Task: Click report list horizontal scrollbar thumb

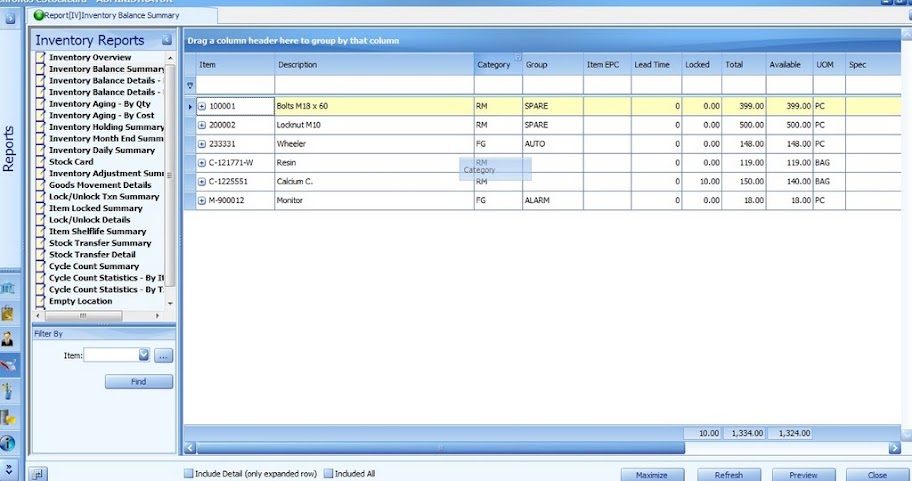Action: click(83, 316)
